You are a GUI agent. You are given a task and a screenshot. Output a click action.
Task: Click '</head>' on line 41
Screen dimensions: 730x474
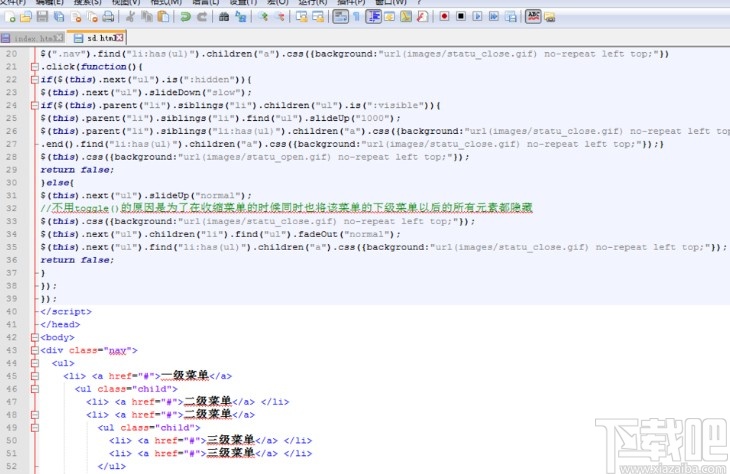pos(60,325)
